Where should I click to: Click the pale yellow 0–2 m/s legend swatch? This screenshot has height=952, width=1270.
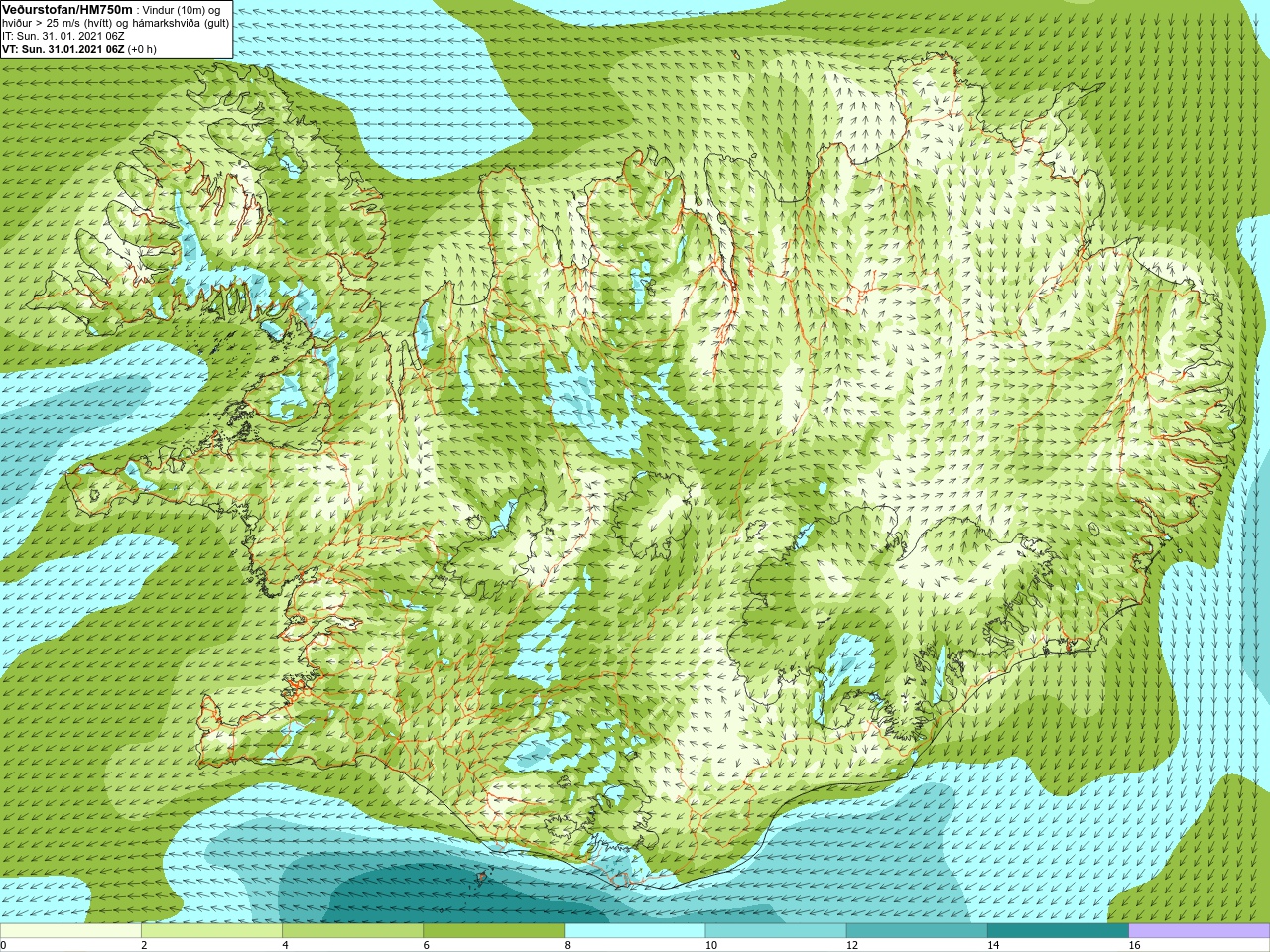pos(70,931)
